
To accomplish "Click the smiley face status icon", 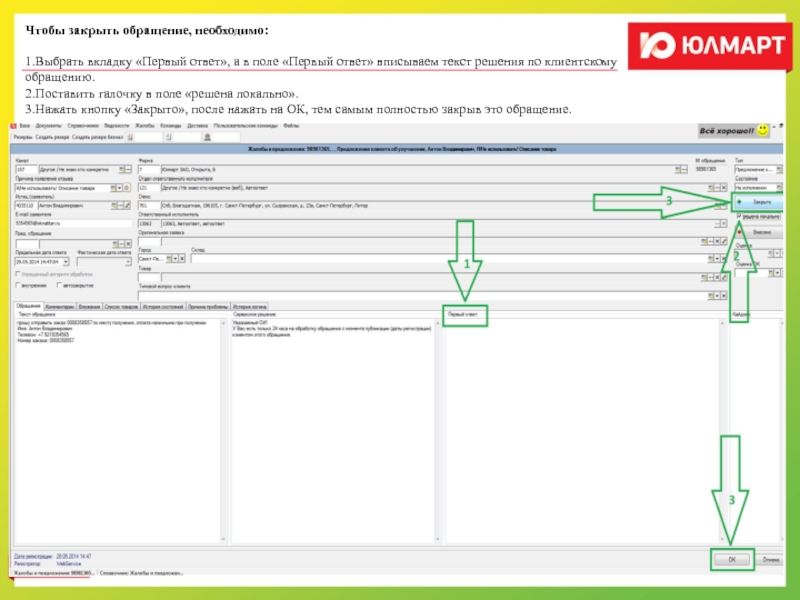I will tap(763, 131).
